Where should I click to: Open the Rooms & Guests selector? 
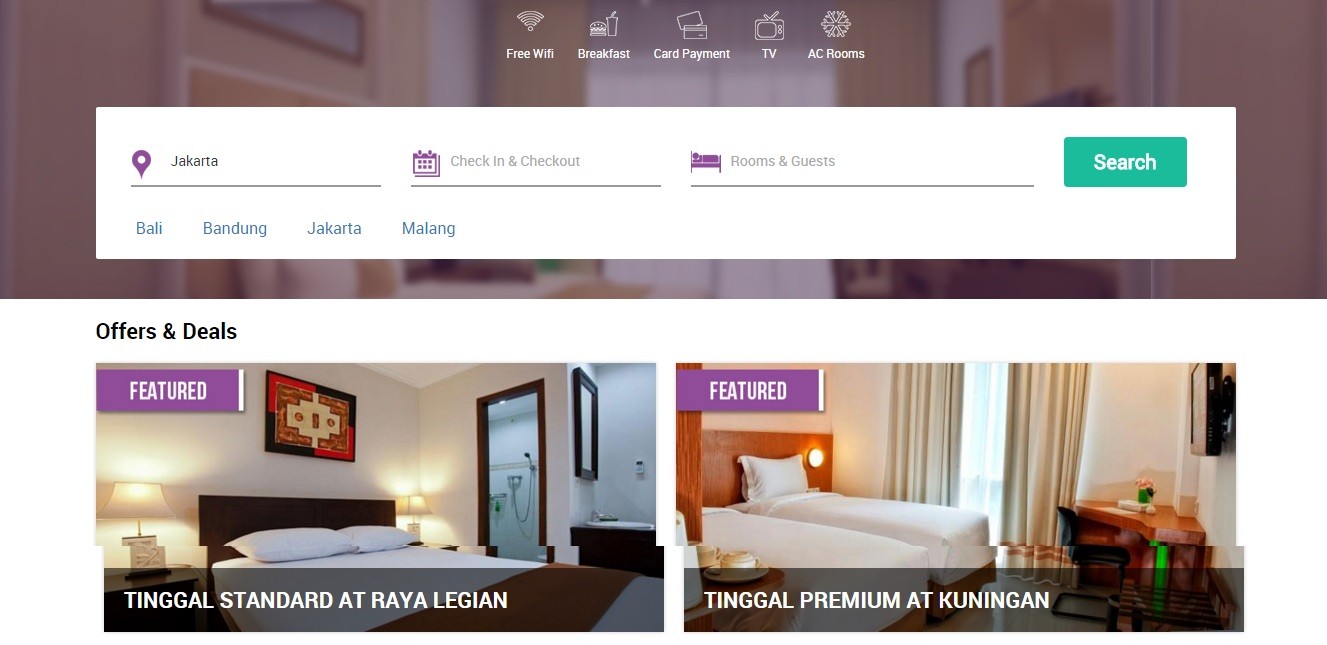(862, 162)
